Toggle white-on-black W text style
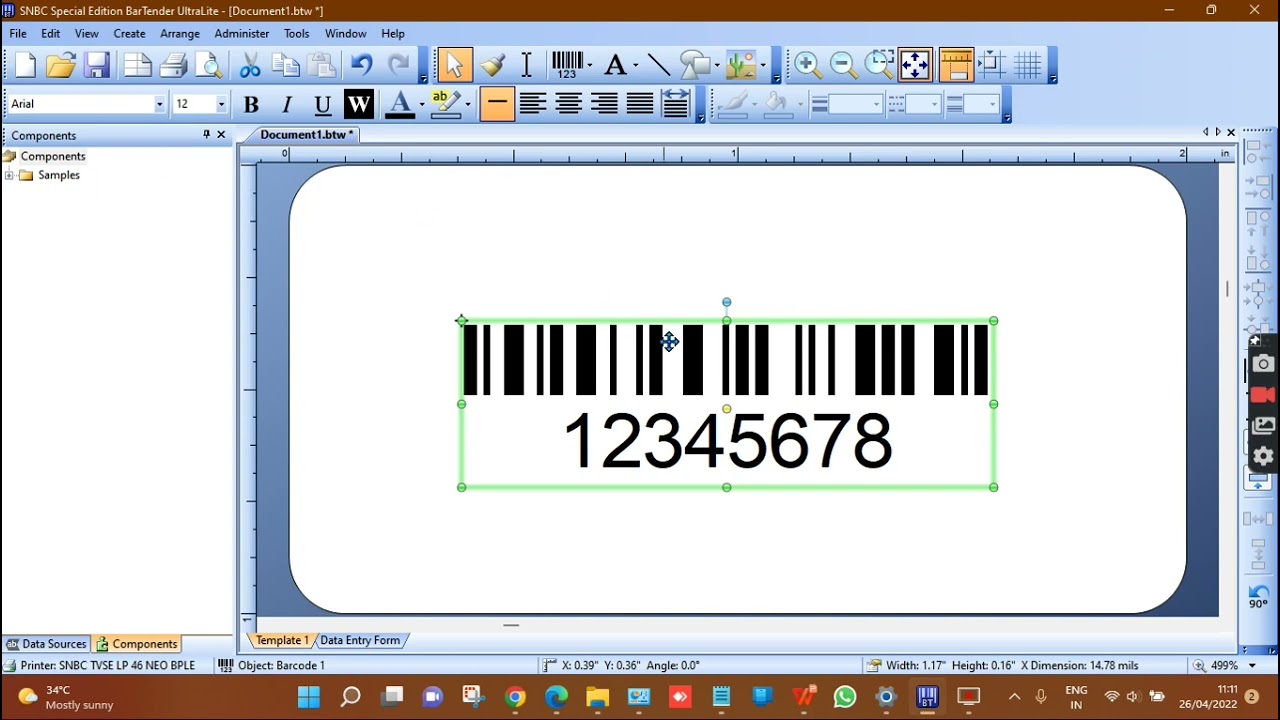Screen dimensions: 1280x720 click(x=358, y=104)
